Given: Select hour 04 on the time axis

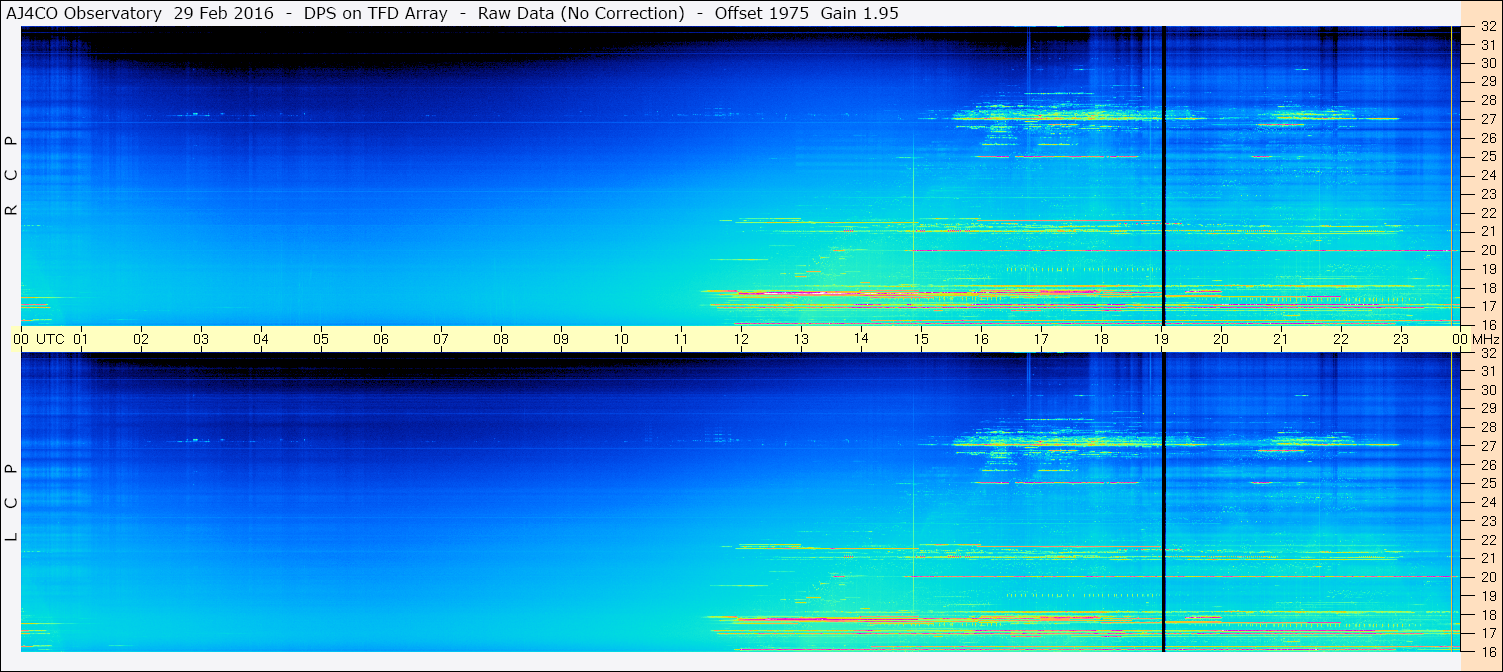Looking at the screenshot, I should tap(261, 339).
